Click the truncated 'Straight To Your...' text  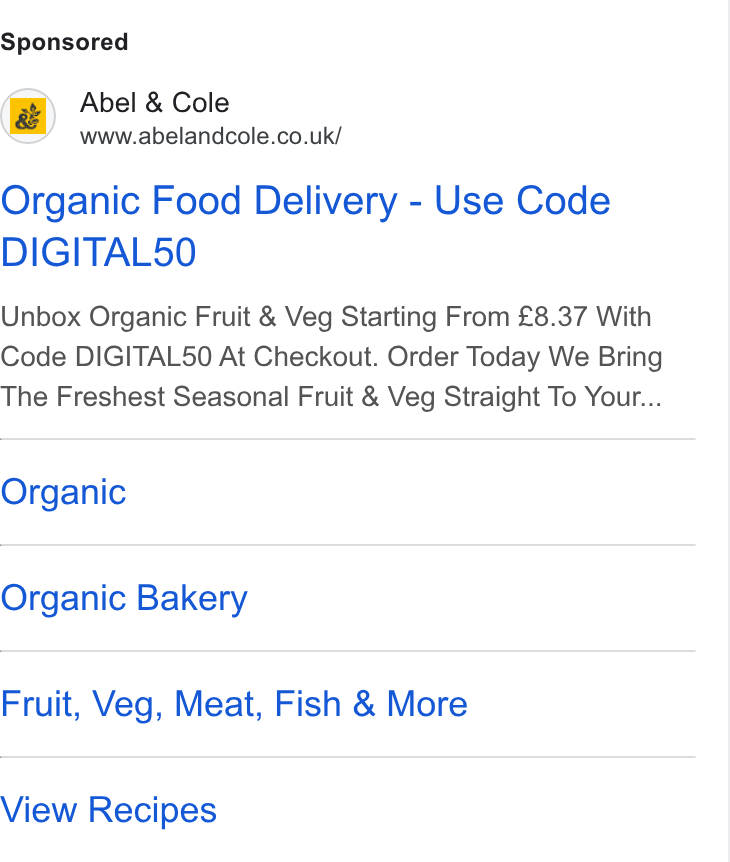pos(552,396)
